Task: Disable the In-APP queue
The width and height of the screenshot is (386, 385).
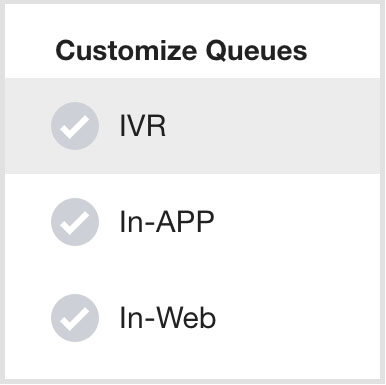Action: click(x=75, y=222)
